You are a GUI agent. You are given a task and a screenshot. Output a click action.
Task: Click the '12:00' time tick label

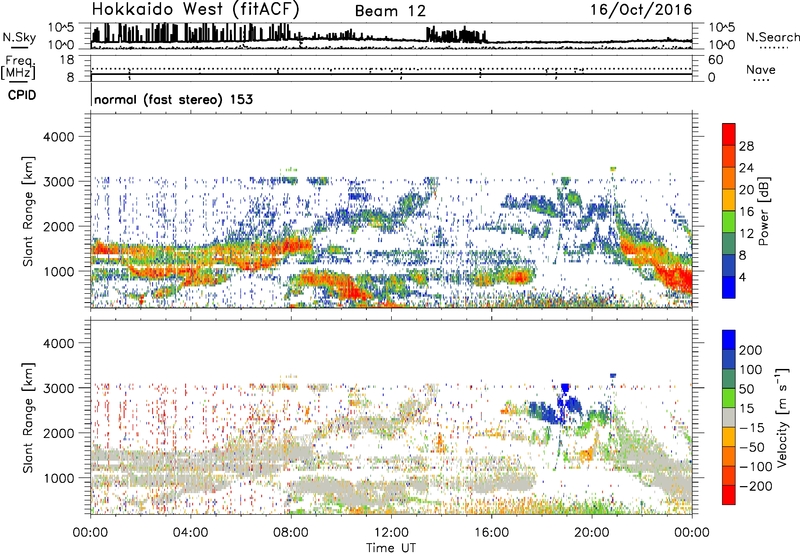tap(391, 533)
